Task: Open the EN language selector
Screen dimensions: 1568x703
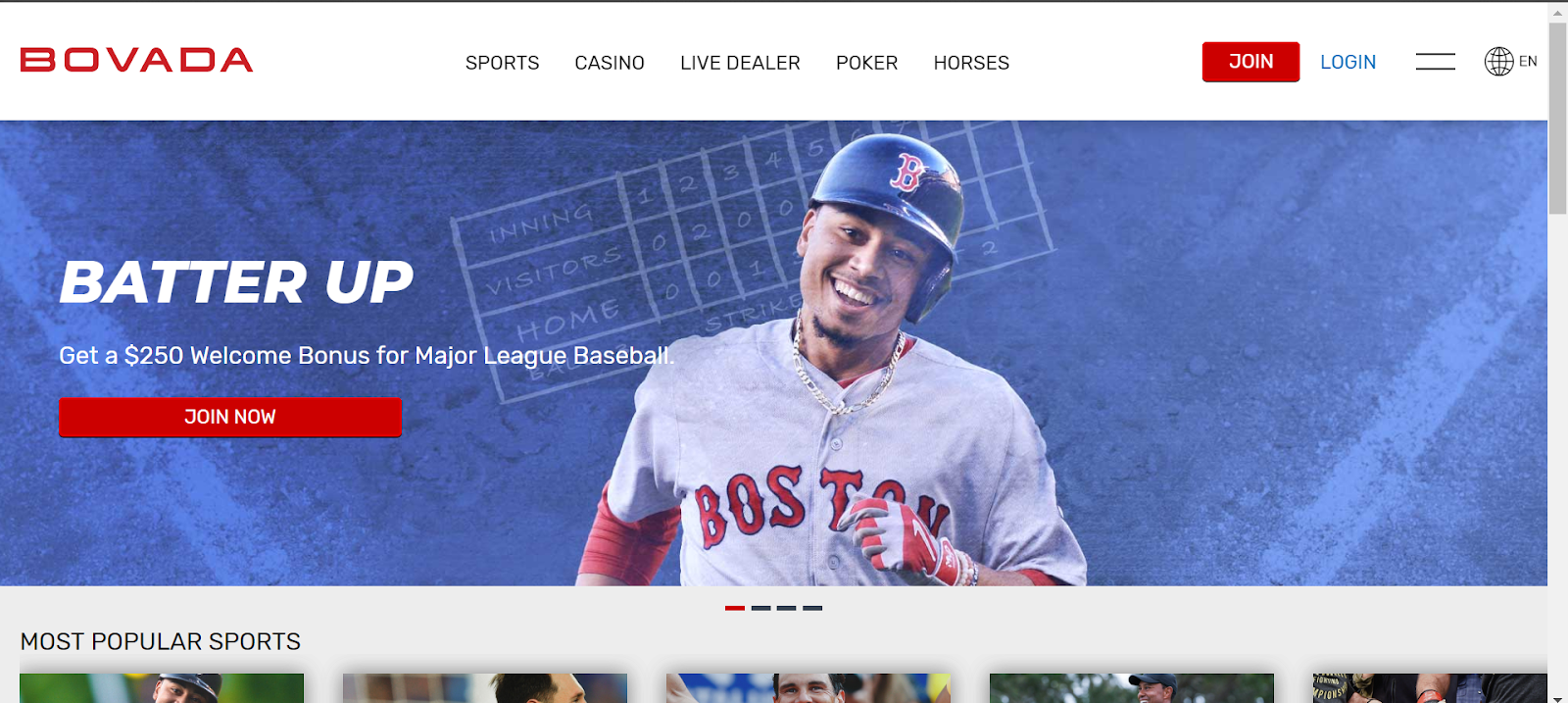Action: click(1528, 61)
